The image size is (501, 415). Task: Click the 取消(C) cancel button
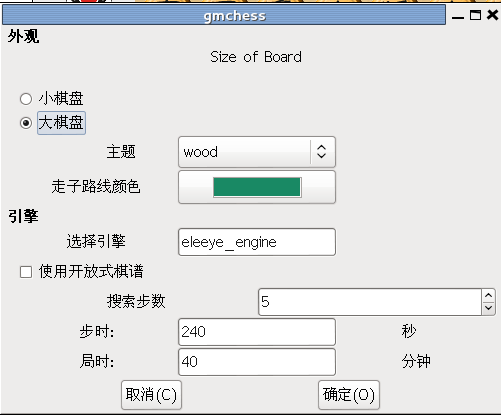click(x=151, y=395)
